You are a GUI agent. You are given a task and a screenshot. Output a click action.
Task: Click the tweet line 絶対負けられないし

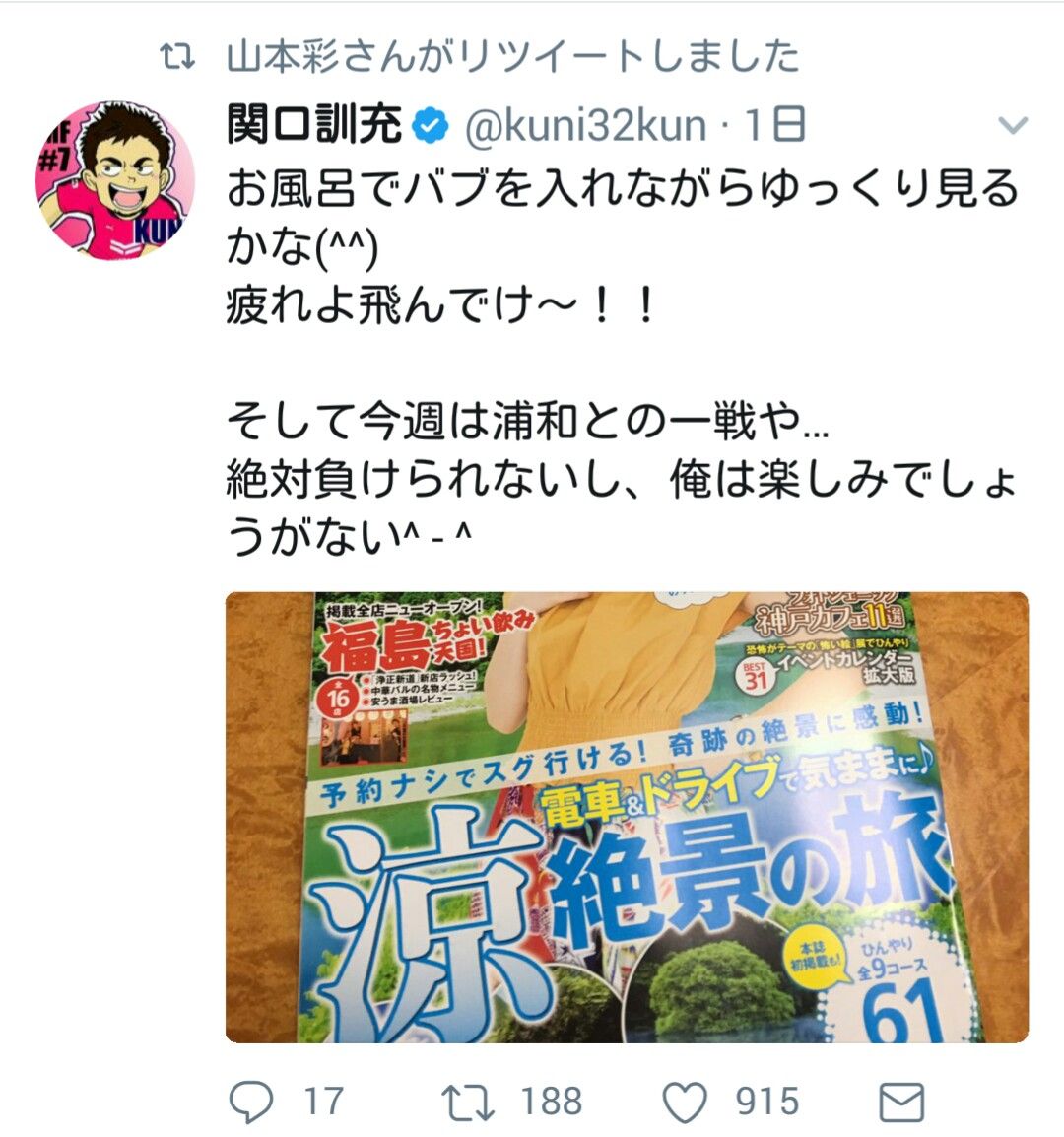coord(621,508)
